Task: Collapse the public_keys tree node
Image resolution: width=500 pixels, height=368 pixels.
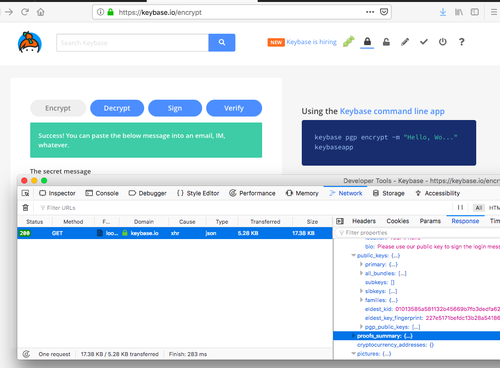Action: click(353, 255)
